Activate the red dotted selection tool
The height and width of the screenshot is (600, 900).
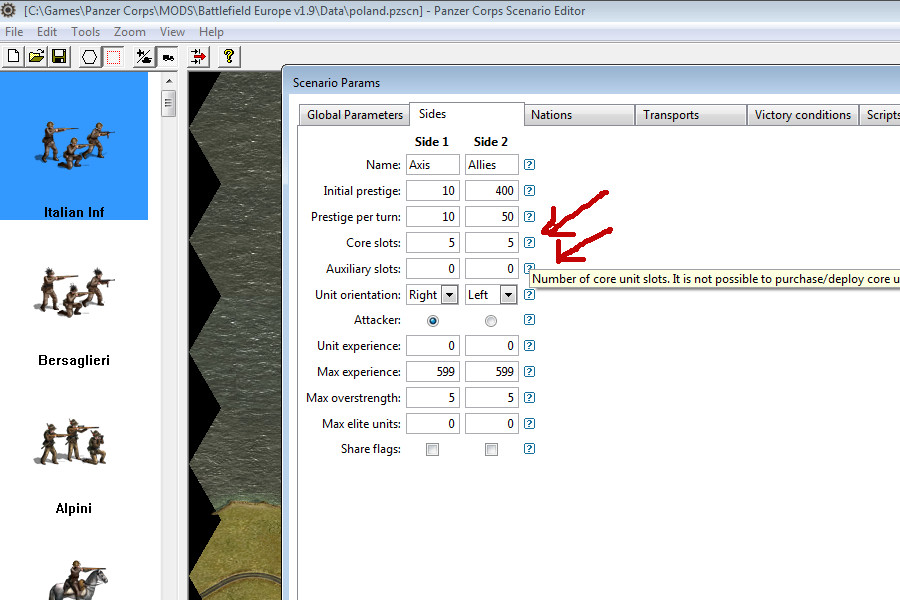click(114, 57)
